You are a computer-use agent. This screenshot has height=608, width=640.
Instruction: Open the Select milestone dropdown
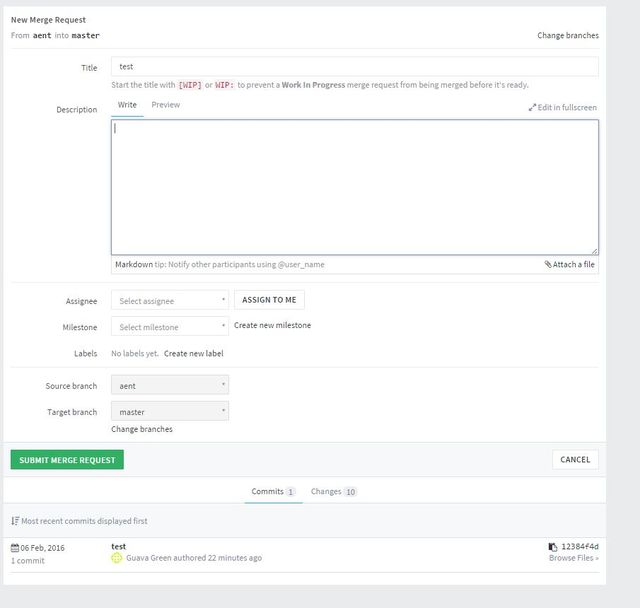[x=170, y=326]
